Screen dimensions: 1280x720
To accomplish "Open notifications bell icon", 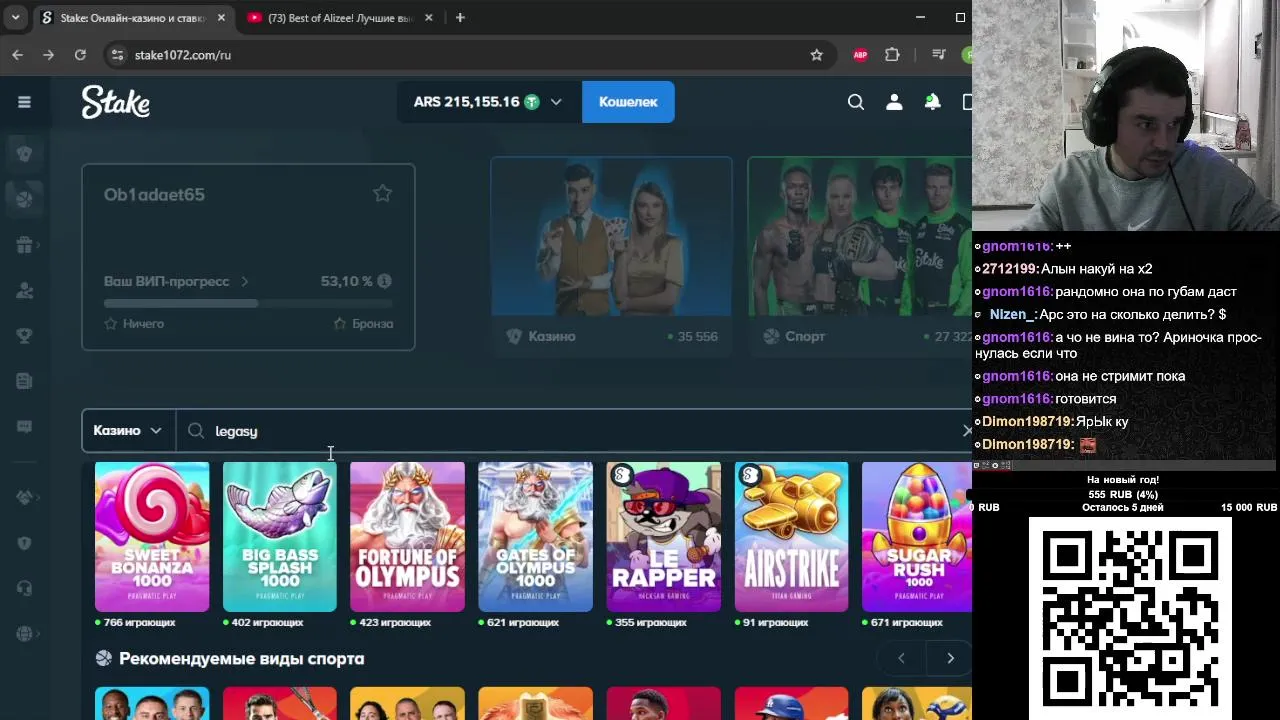I will pos(932,102).
